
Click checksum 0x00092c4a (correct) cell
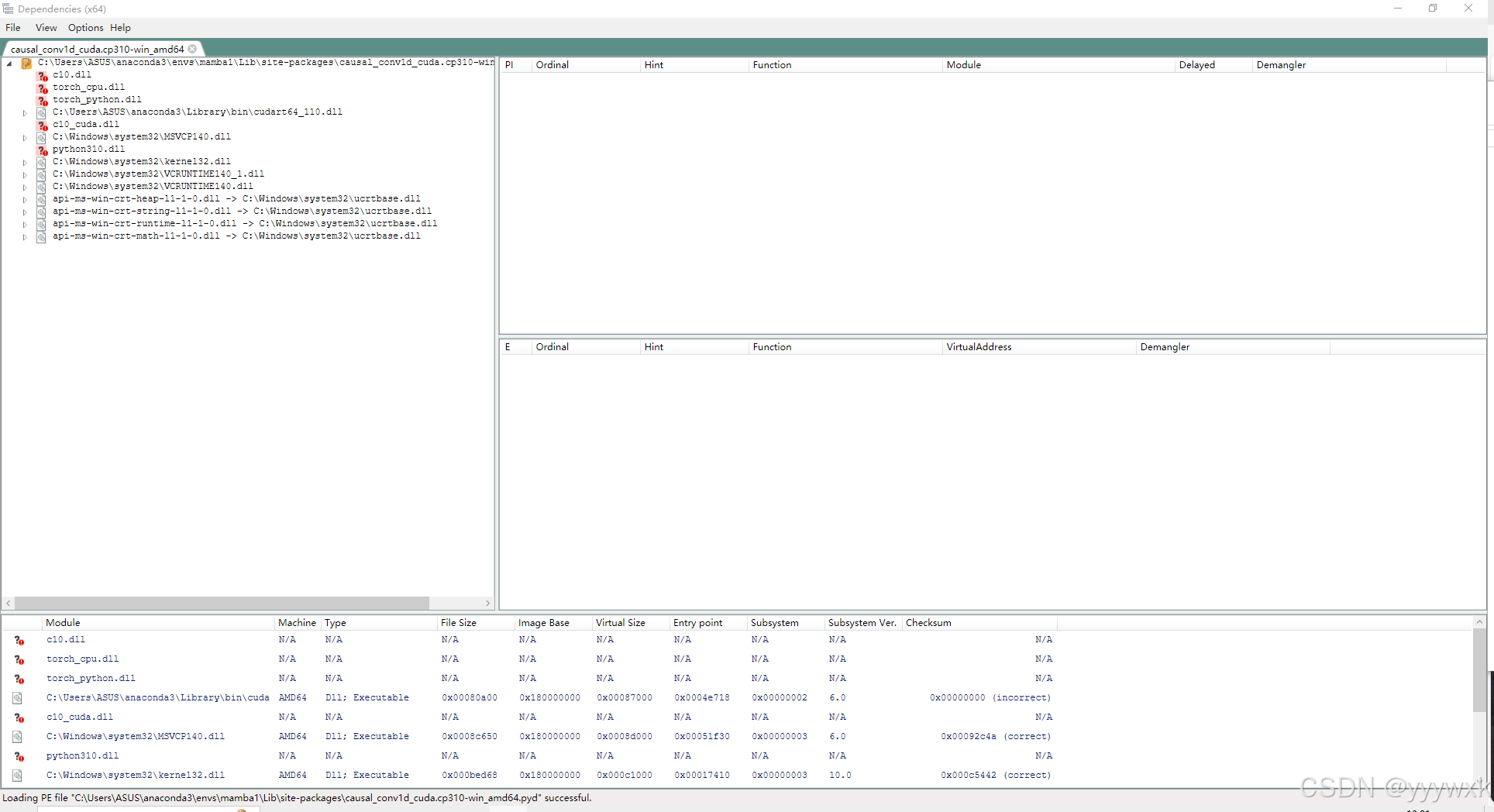(x=996, y=737)
